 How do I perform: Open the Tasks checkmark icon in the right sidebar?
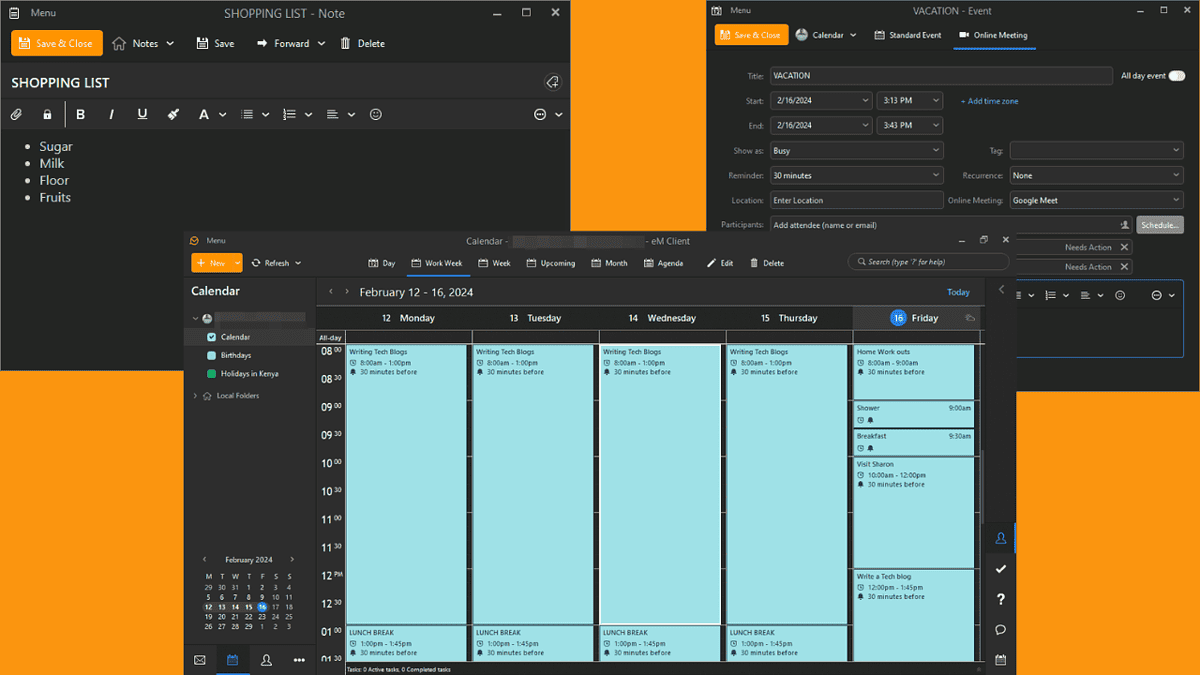(x=1000, y=568)
